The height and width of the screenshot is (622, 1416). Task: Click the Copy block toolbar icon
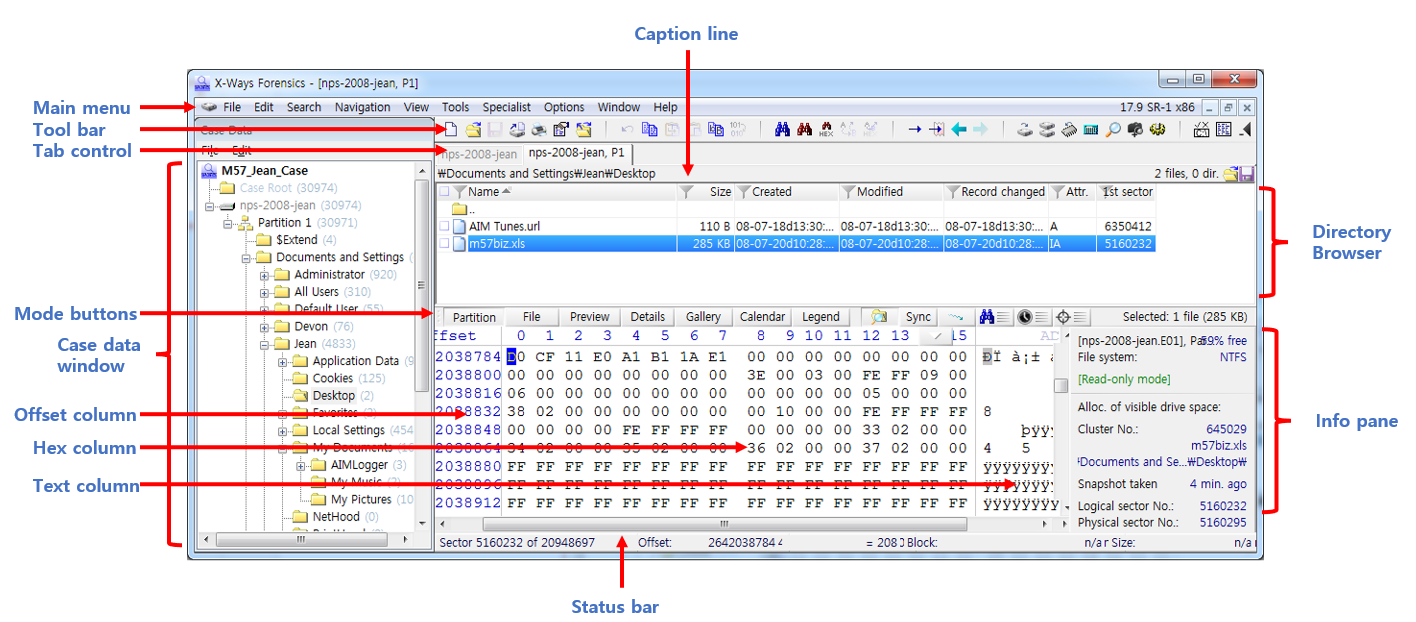649,129
